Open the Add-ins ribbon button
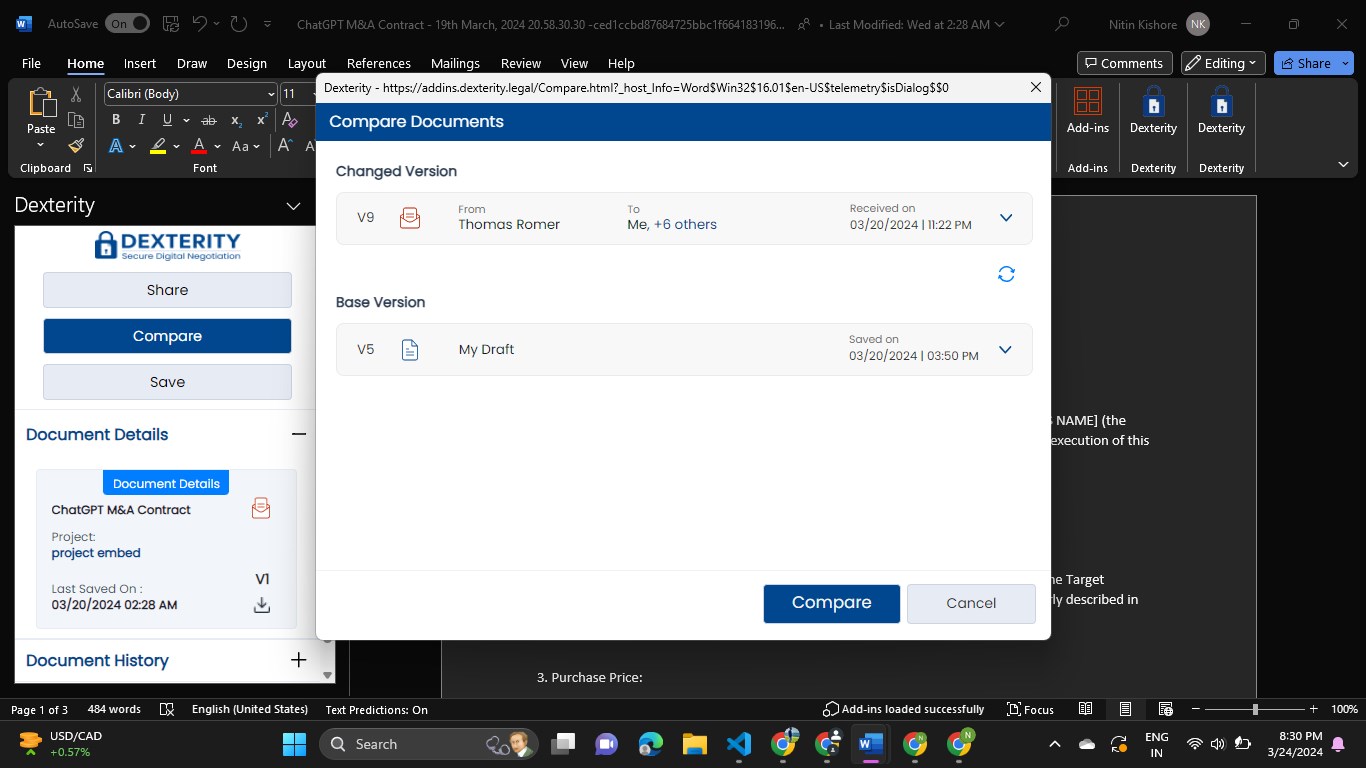 pos(1087,111)
